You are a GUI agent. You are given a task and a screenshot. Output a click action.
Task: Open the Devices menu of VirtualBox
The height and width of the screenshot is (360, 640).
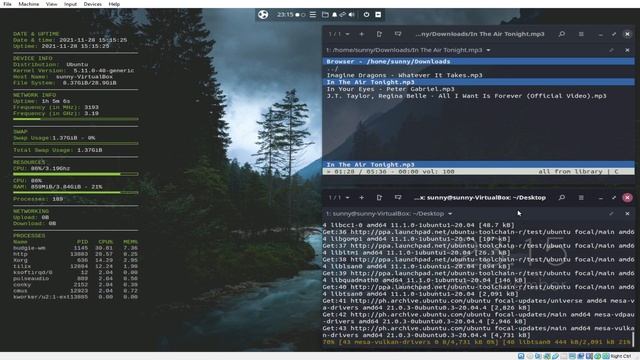[x=93, y=4]
